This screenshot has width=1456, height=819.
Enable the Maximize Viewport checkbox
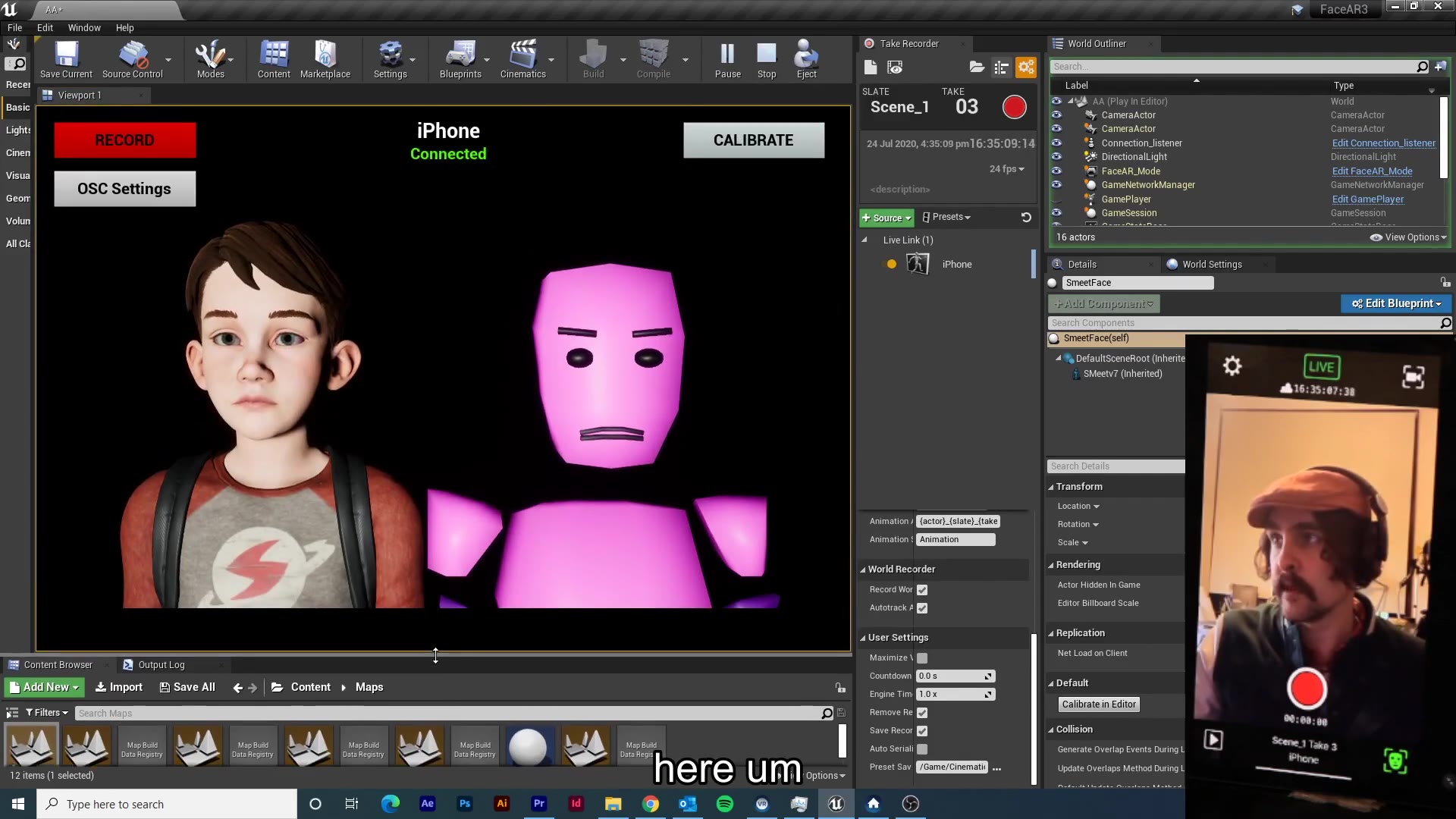coord(922,657)
